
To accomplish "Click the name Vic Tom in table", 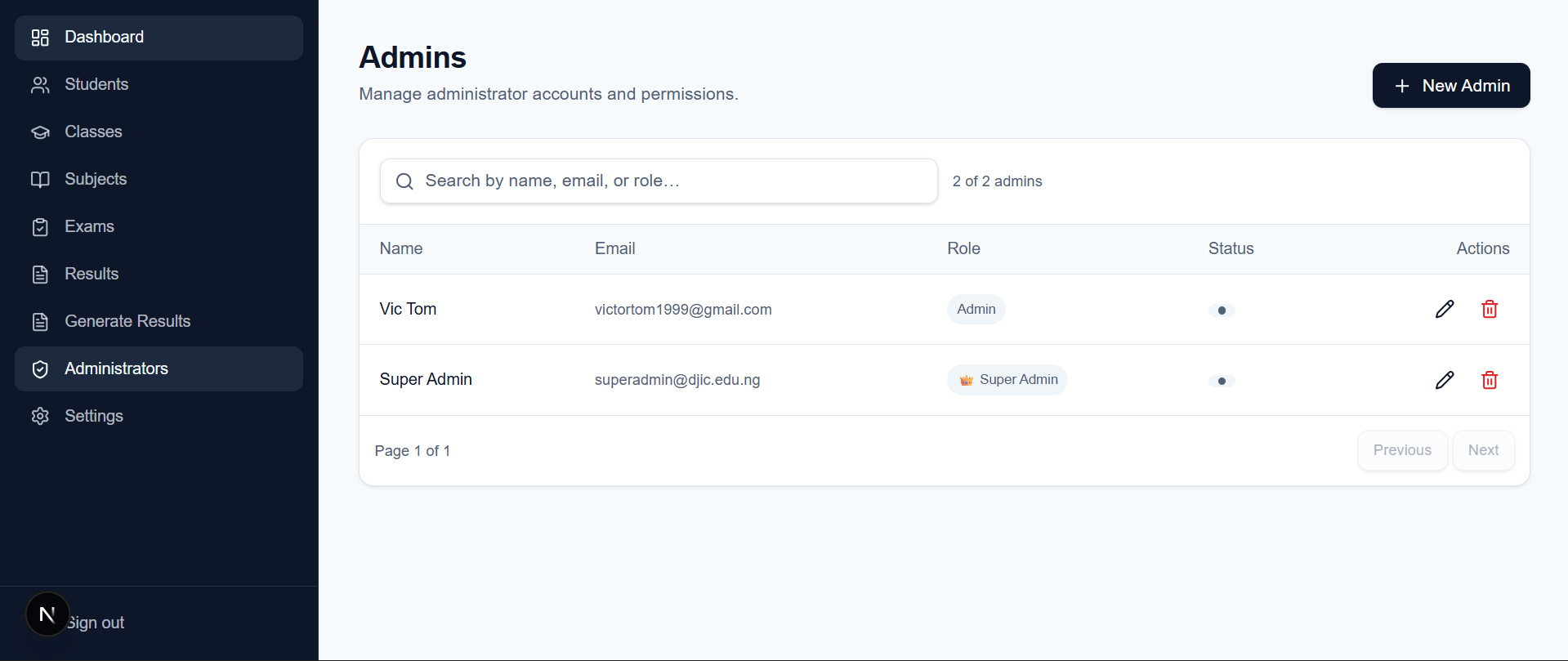I will click(x=408, y=309).
